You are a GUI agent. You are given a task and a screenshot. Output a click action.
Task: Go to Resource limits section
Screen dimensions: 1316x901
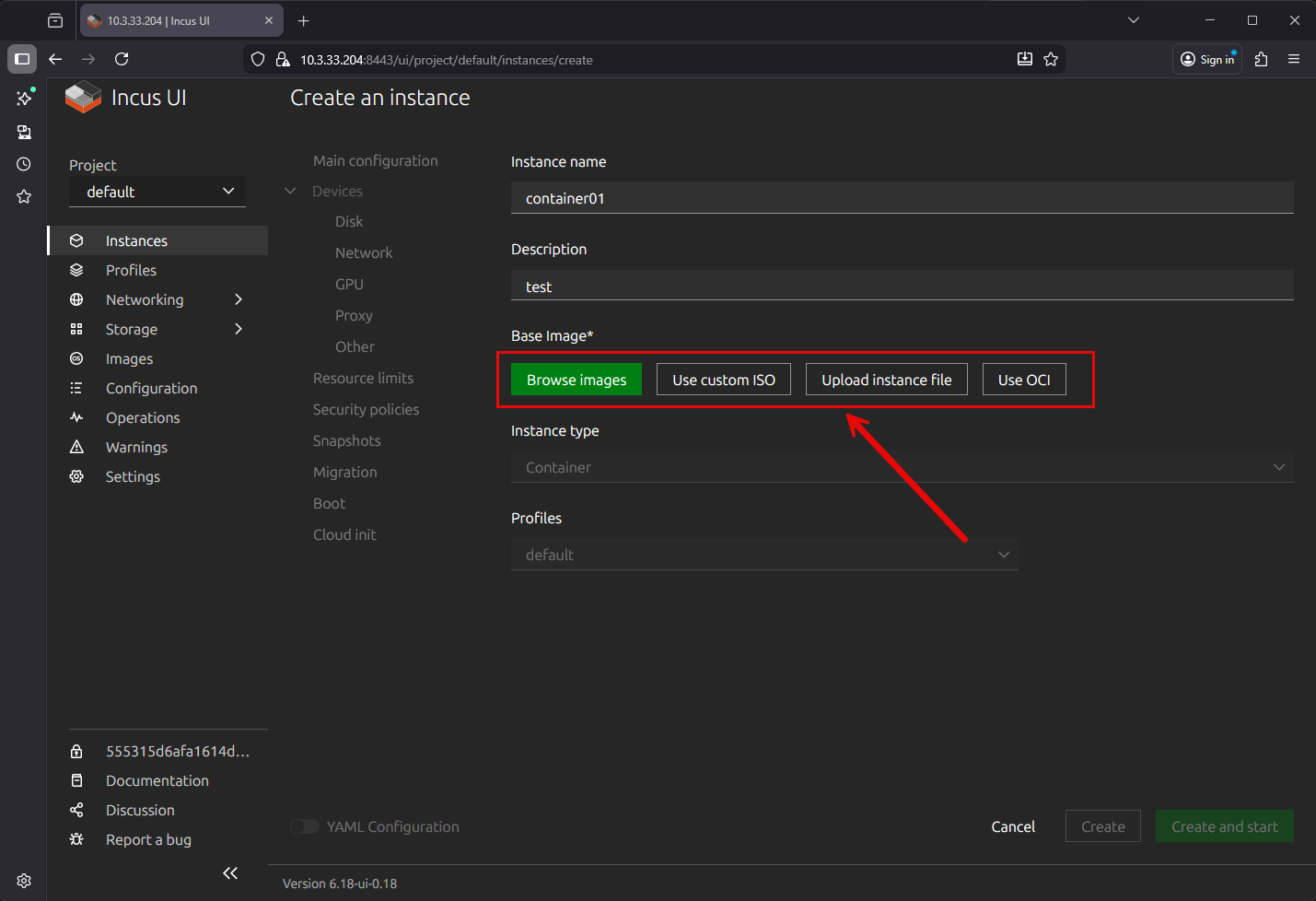coord(363,378)
